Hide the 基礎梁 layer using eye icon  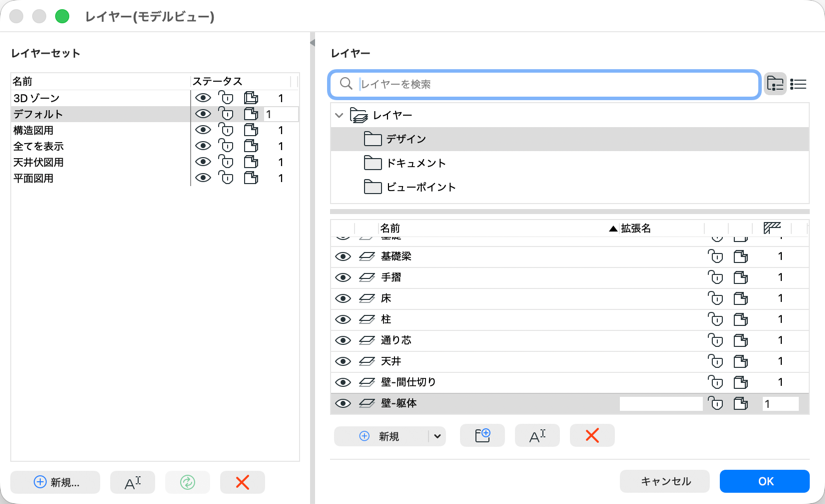coord(343,256)
